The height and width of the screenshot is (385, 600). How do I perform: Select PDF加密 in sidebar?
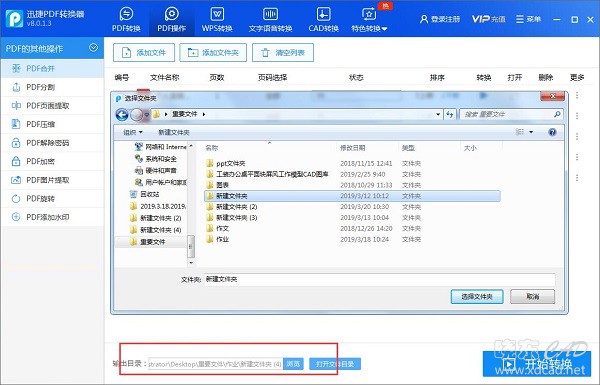[x=52, y=162]
